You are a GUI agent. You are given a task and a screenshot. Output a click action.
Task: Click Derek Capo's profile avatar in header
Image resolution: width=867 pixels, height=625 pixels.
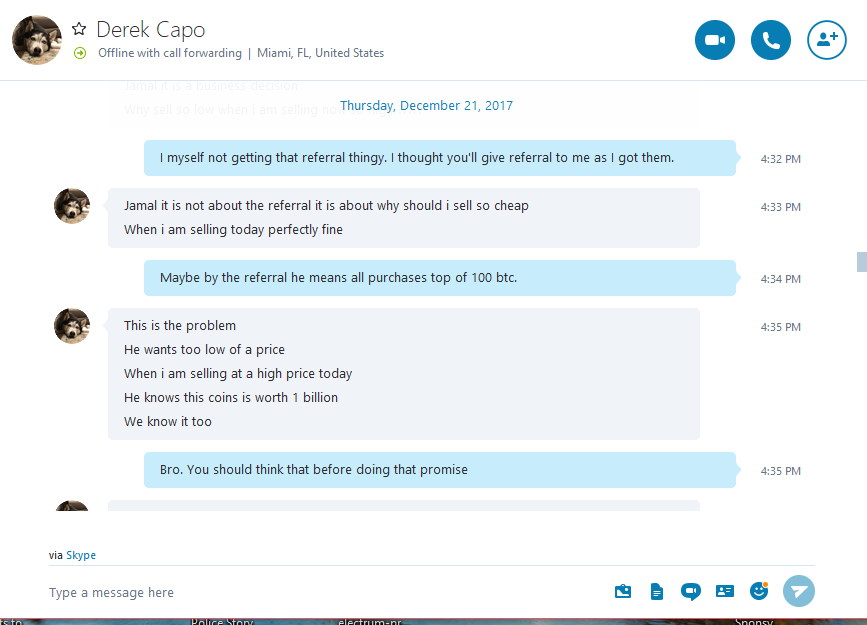(37, 40)
